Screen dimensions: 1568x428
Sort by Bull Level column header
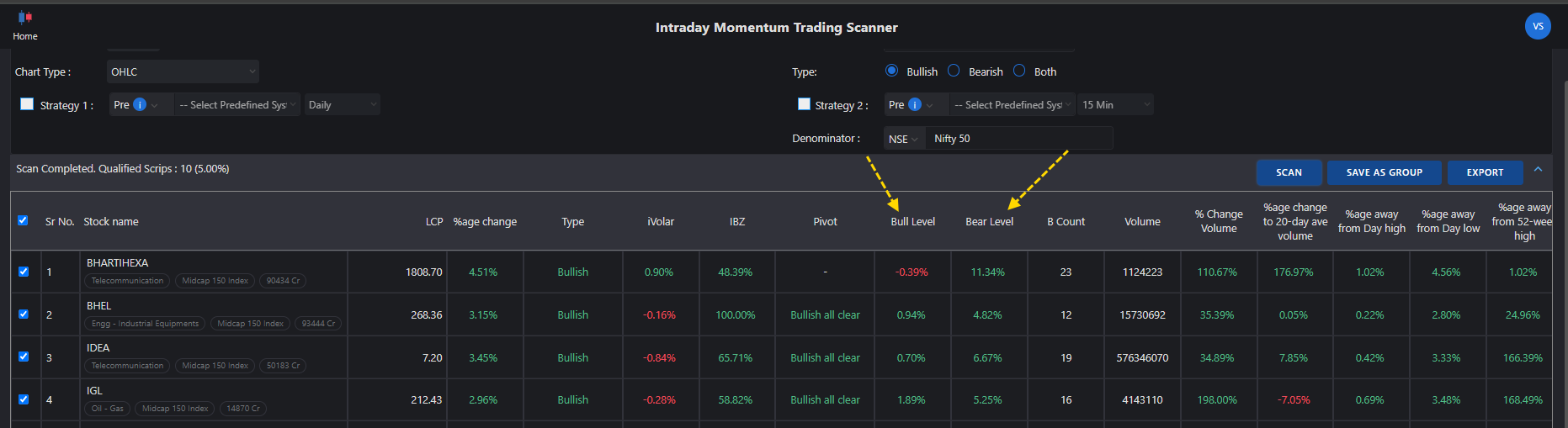pyautogui.click(x=913, y=222)
